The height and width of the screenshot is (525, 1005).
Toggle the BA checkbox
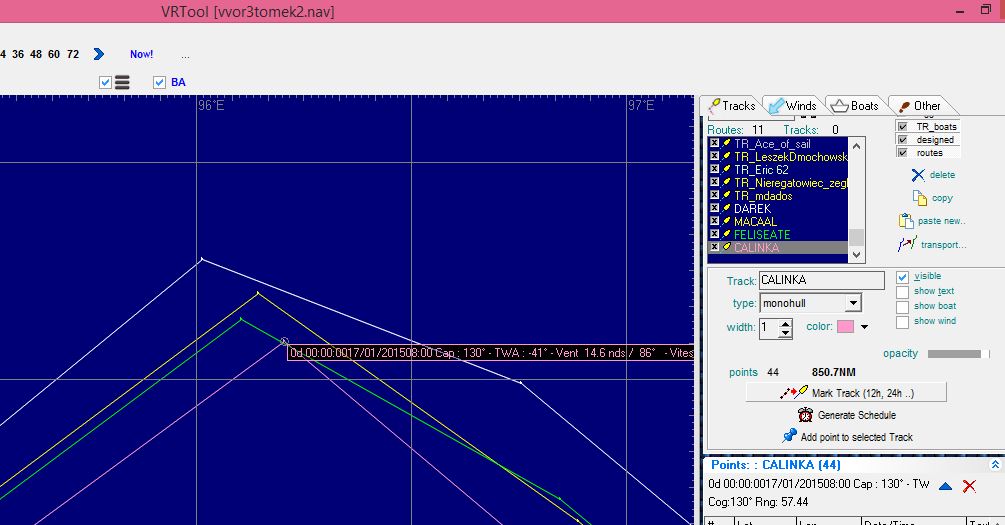(160, 82)
